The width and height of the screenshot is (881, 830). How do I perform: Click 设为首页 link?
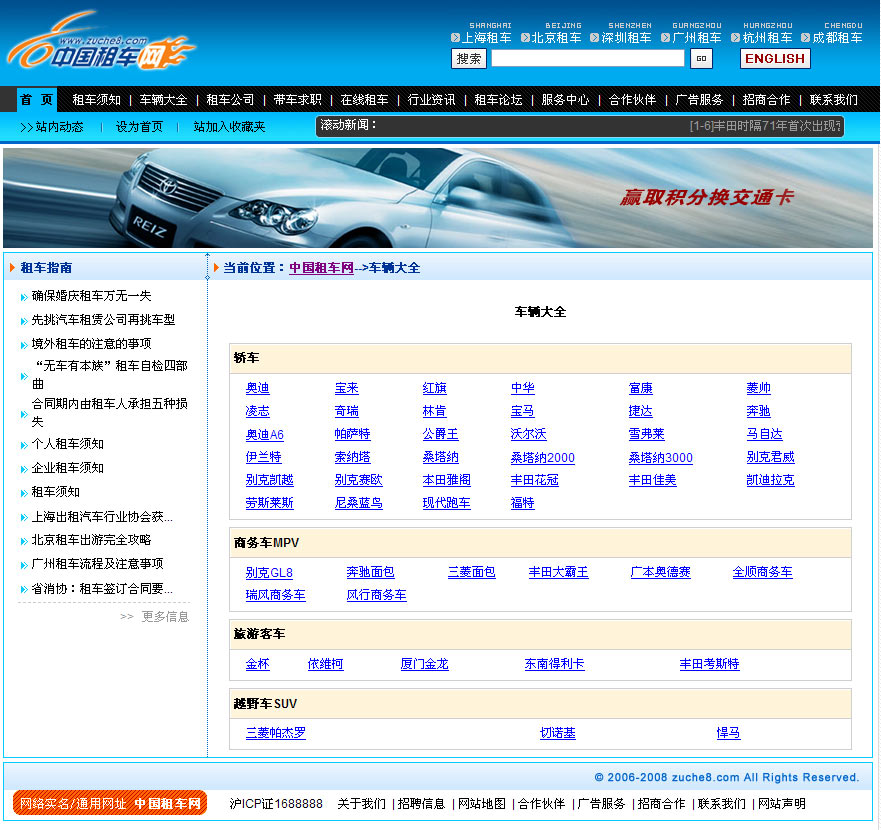click(139, 127)
